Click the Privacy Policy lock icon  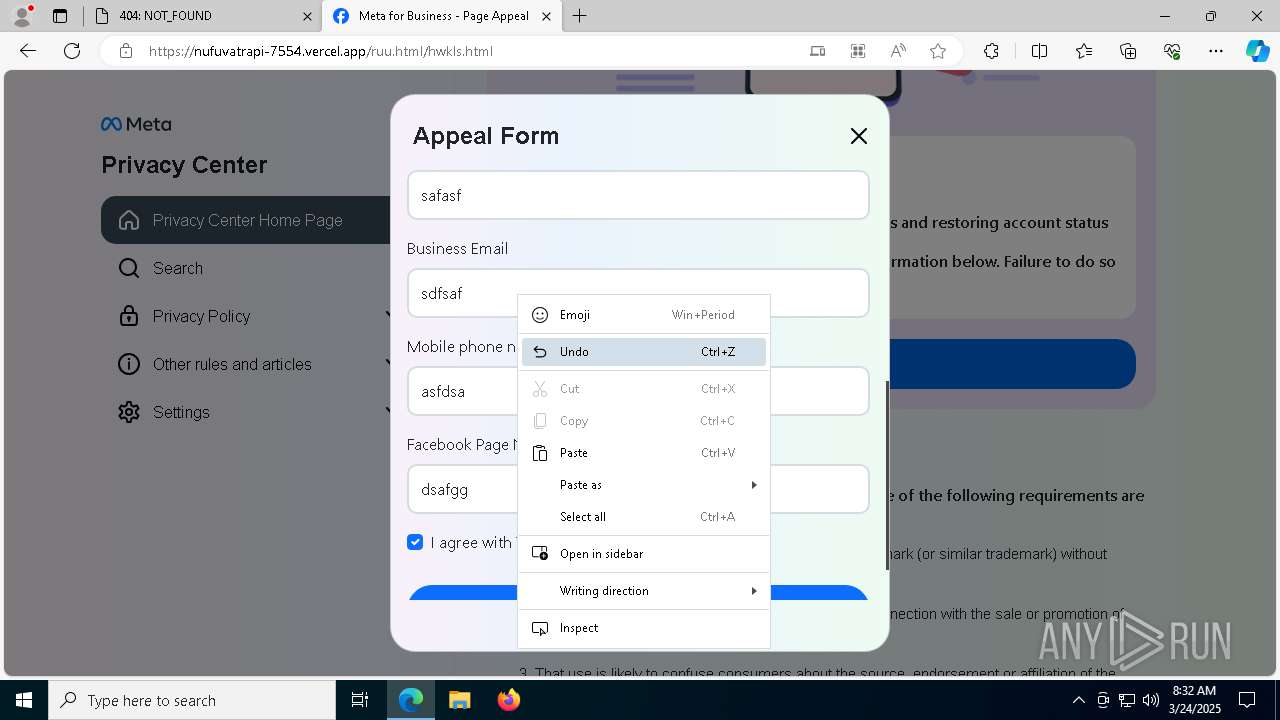tap(129, 316)
